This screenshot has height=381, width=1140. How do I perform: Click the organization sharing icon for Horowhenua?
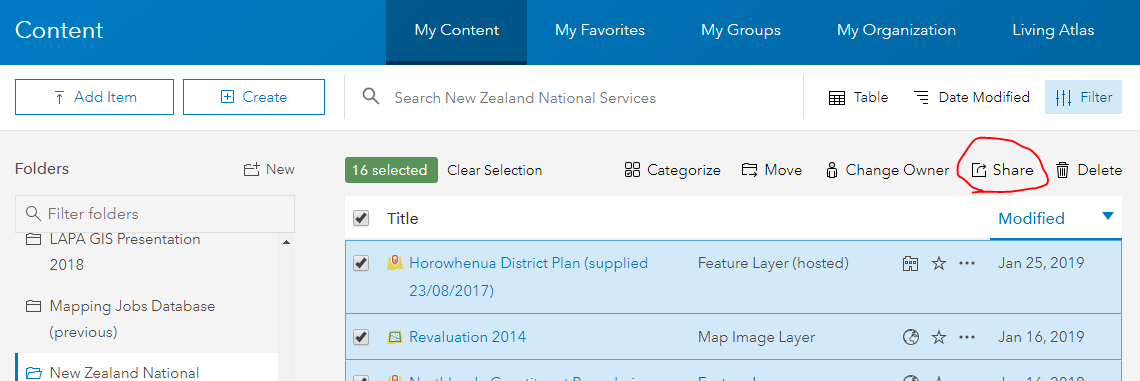(x=910, y=263)
